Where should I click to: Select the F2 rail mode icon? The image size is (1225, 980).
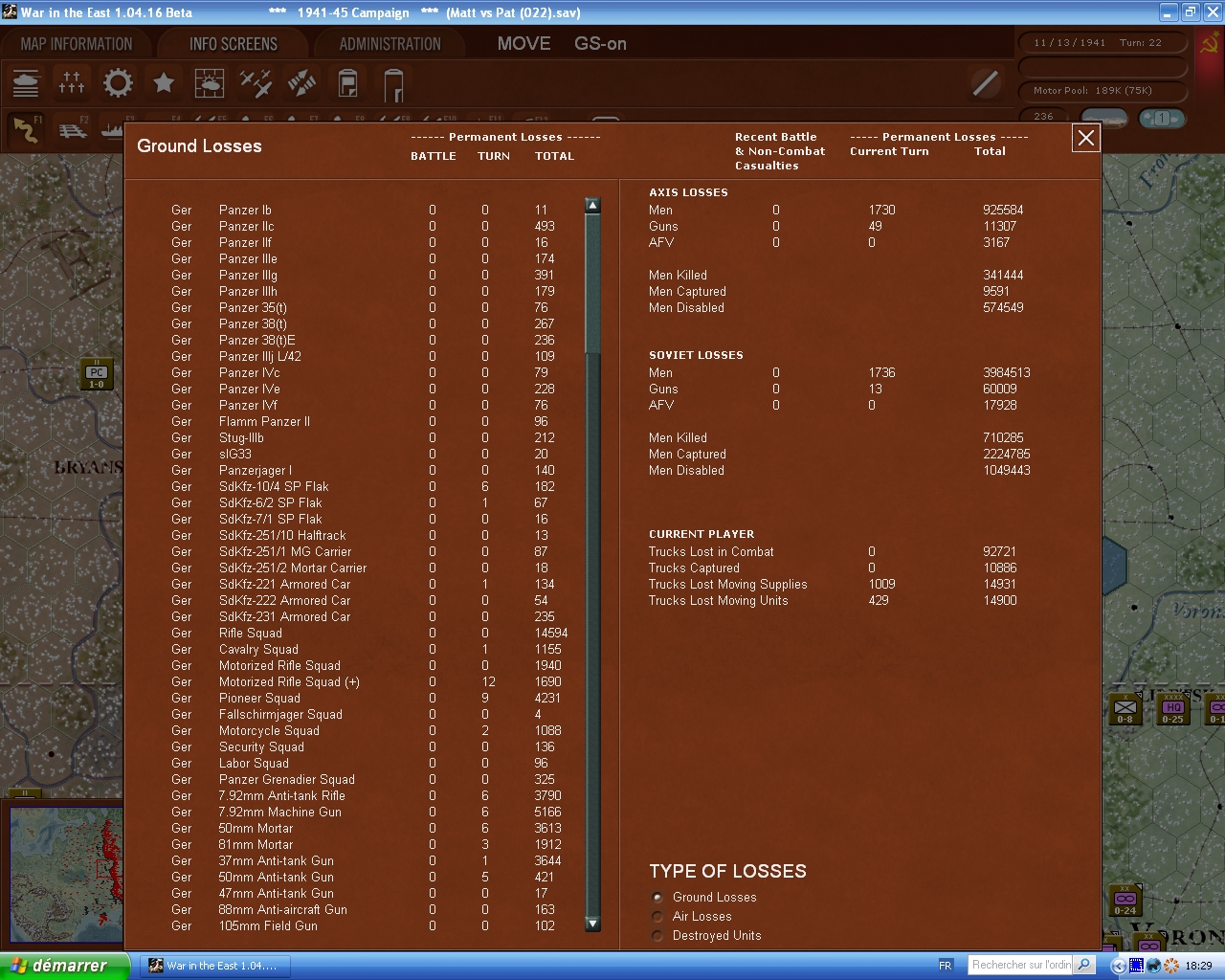[73, 130]
